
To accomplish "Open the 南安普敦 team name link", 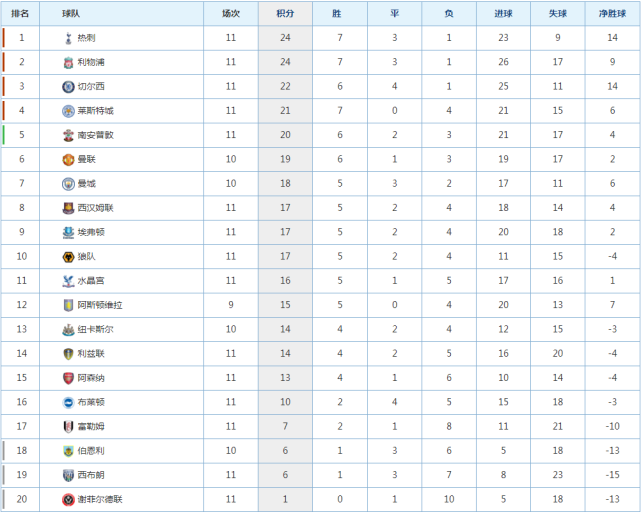I will tap(95, 135).
